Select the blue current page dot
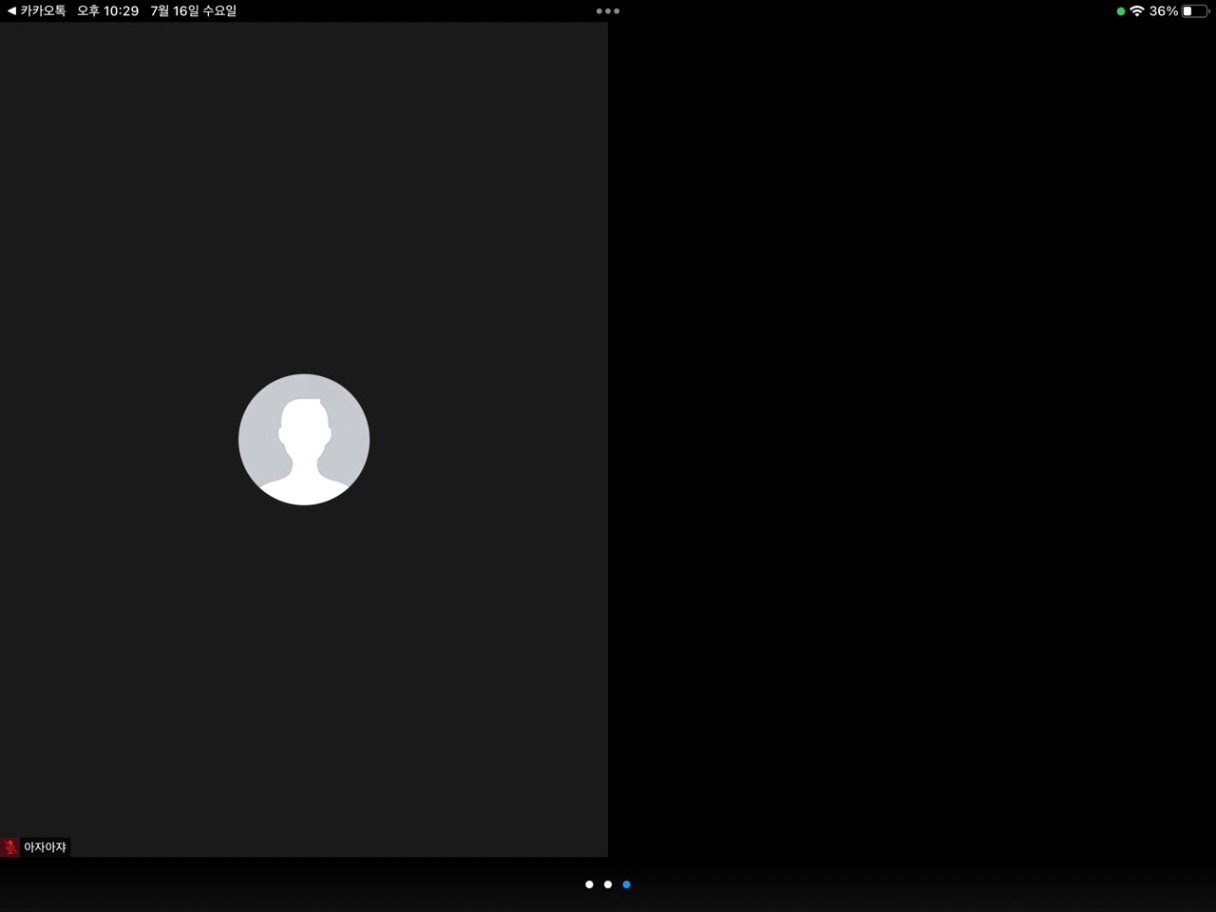1216x912 pixels. pos(626,884)
